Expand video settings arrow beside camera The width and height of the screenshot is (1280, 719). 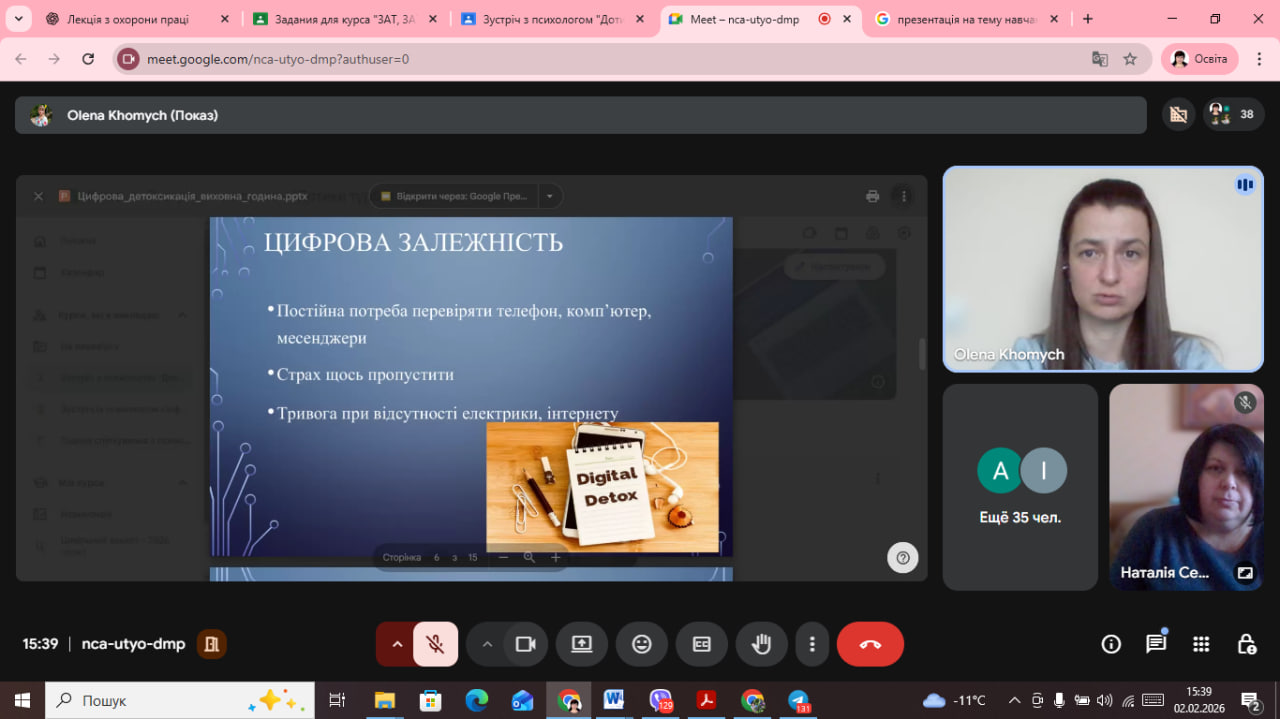pos(487,644)
